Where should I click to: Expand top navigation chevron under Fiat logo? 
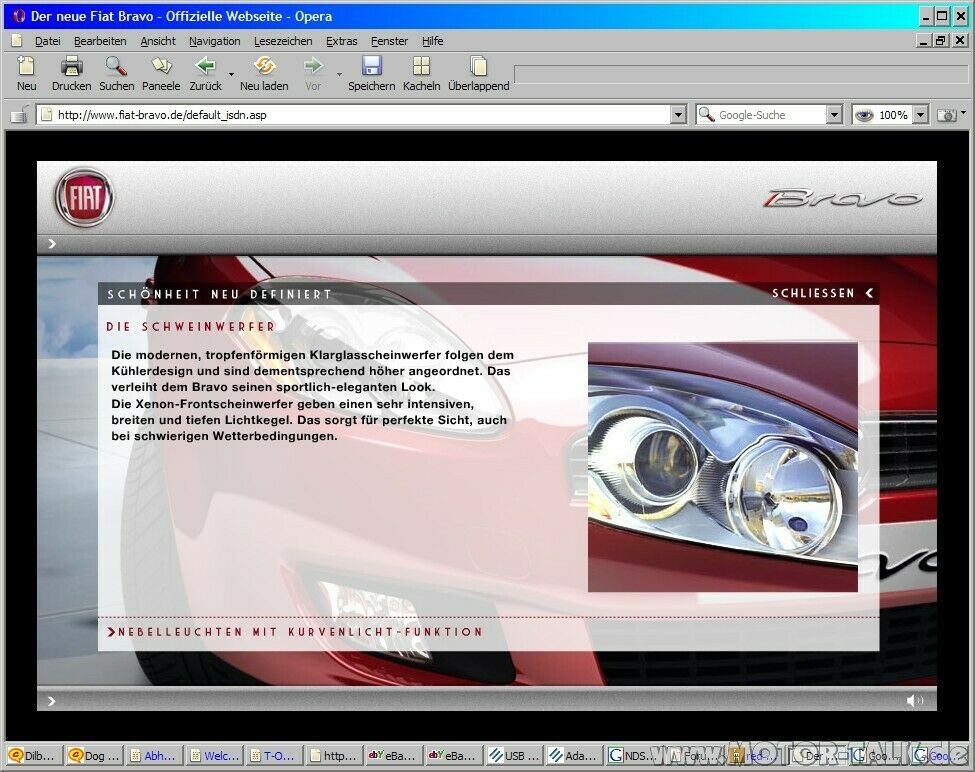tap(52, 244)
